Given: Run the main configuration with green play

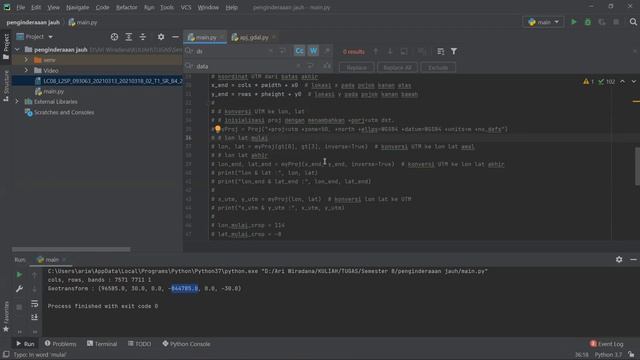Looking at the screenshot, I should (x=573, y=22).
